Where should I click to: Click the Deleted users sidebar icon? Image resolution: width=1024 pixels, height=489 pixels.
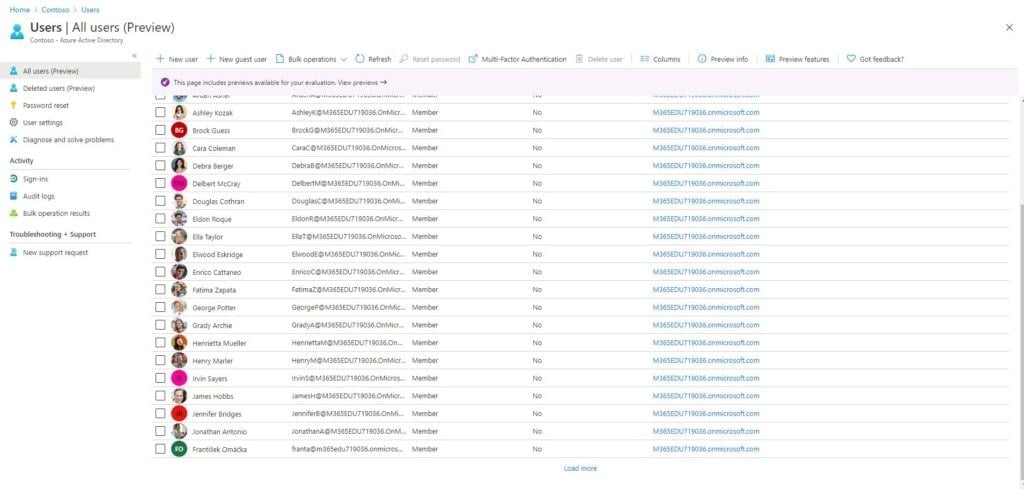[x=14, y=88]
